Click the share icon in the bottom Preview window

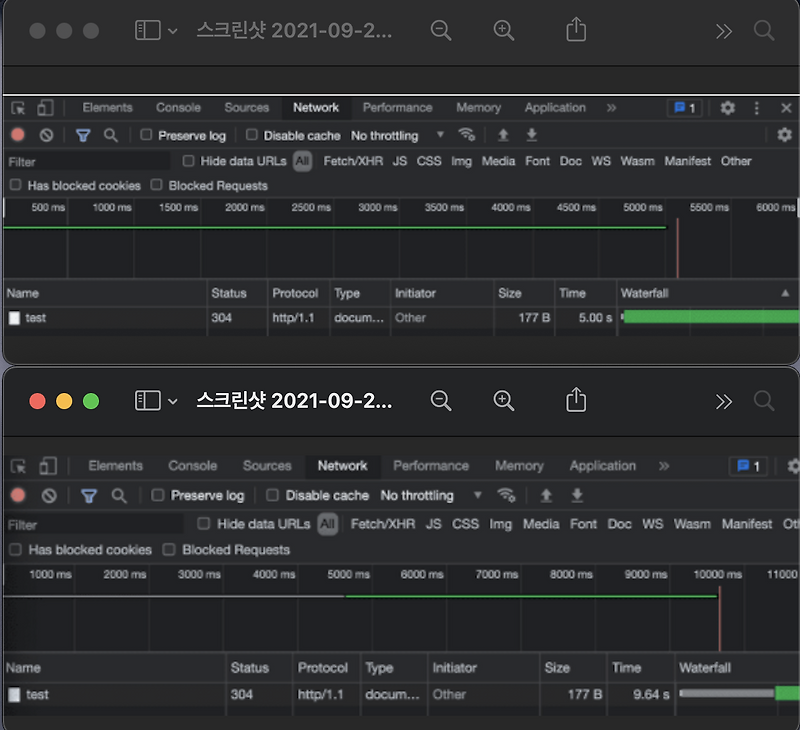pyautogui.click(x=576, y=399)
